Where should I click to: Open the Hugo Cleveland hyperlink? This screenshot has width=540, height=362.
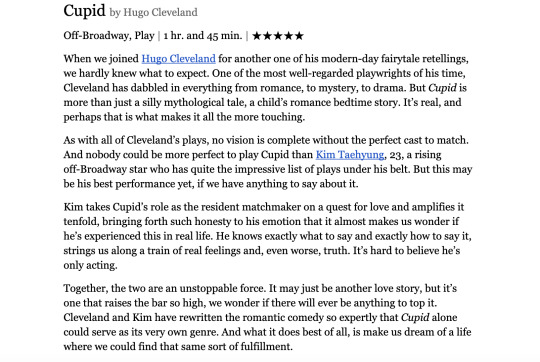point(178,59)
